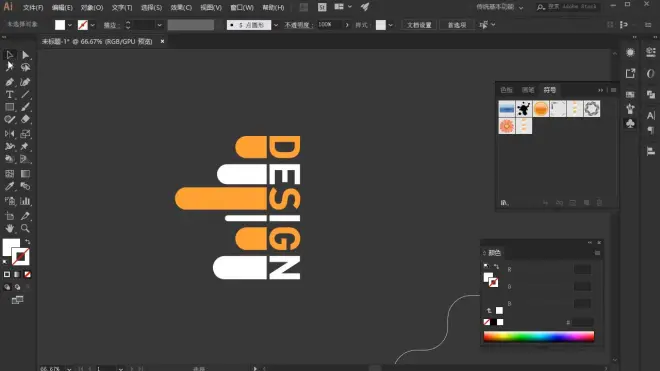Image resolution: width=660 pixels, height=371 pixels.
Task: Open the stroke color dropdown in control bar
Action: click(93, 25)
